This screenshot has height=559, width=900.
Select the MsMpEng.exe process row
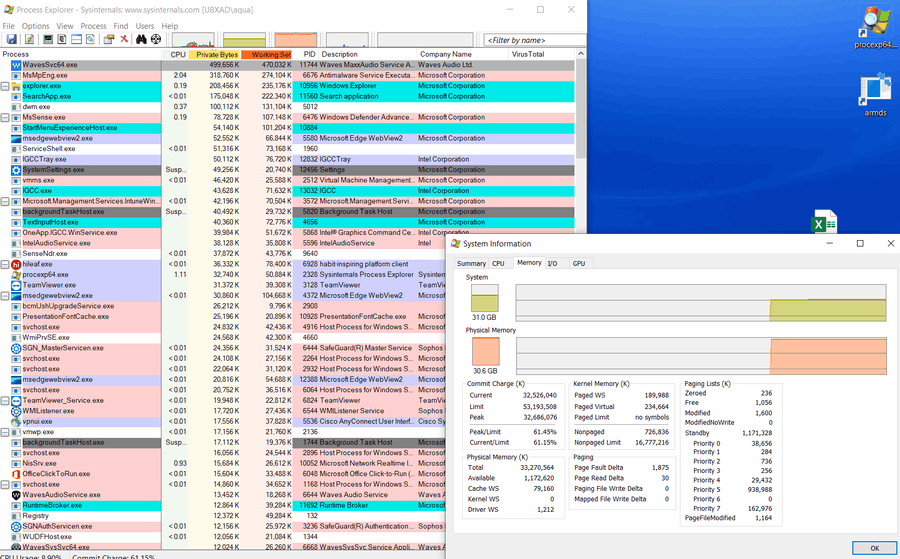[287, 75]
